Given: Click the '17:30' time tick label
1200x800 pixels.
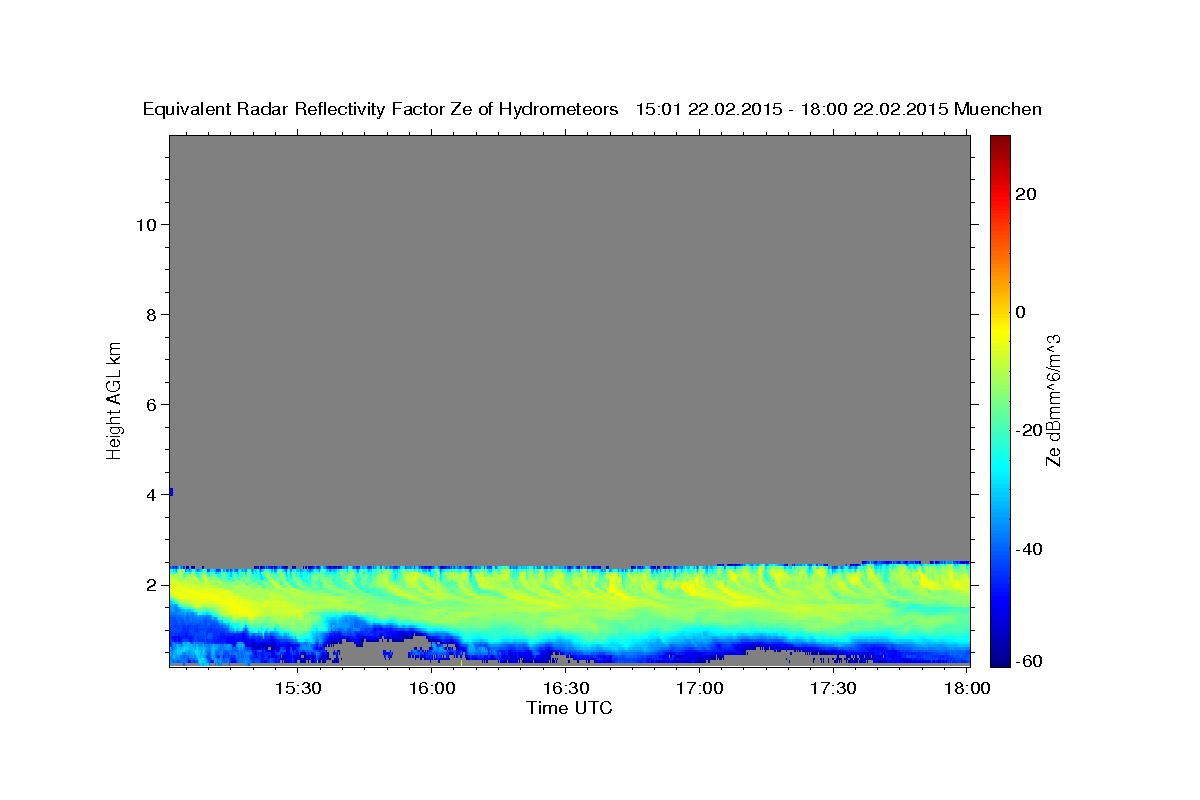Looking at the screenshot, I should pyautogui.click(x=834, y=689).
